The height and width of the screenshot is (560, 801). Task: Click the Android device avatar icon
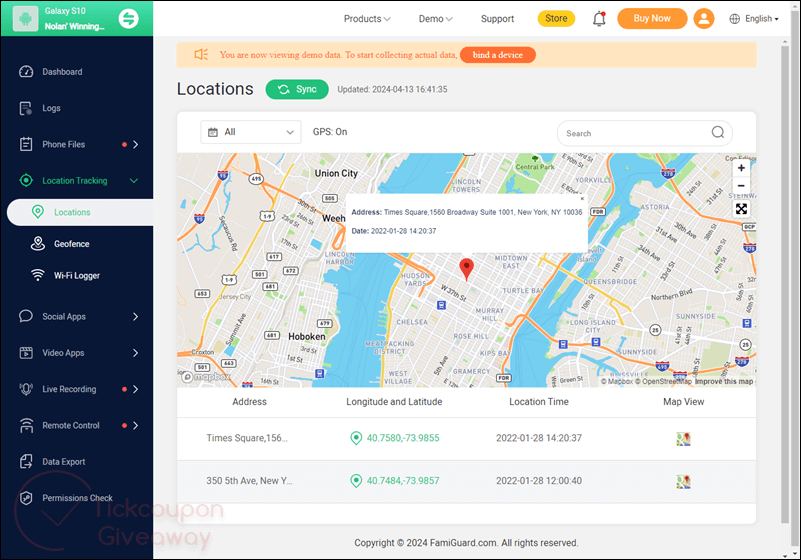(x=26, y=19)
